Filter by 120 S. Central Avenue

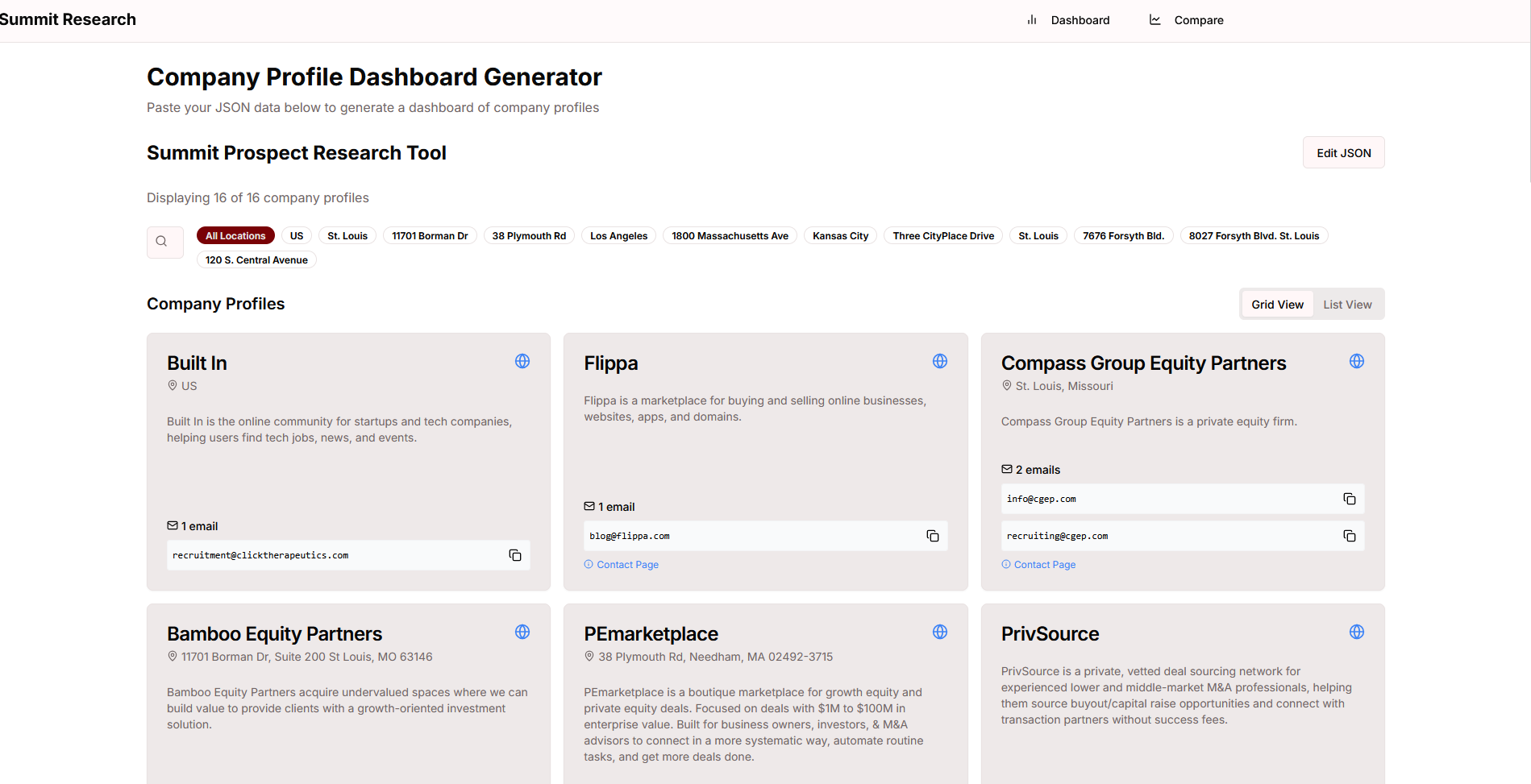coord(256,260)
